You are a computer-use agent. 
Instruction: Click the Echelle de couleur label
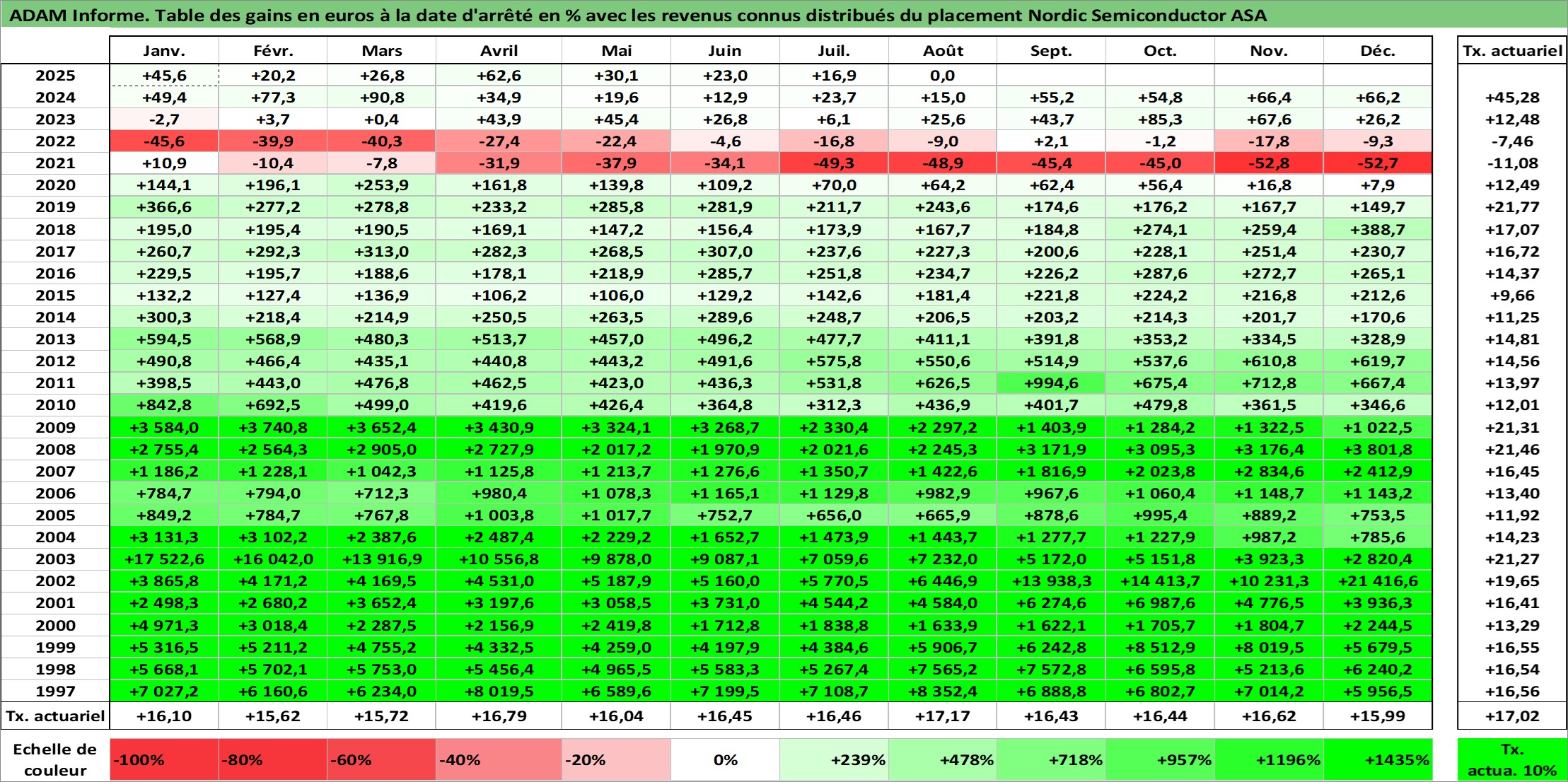tap(55, 760)
